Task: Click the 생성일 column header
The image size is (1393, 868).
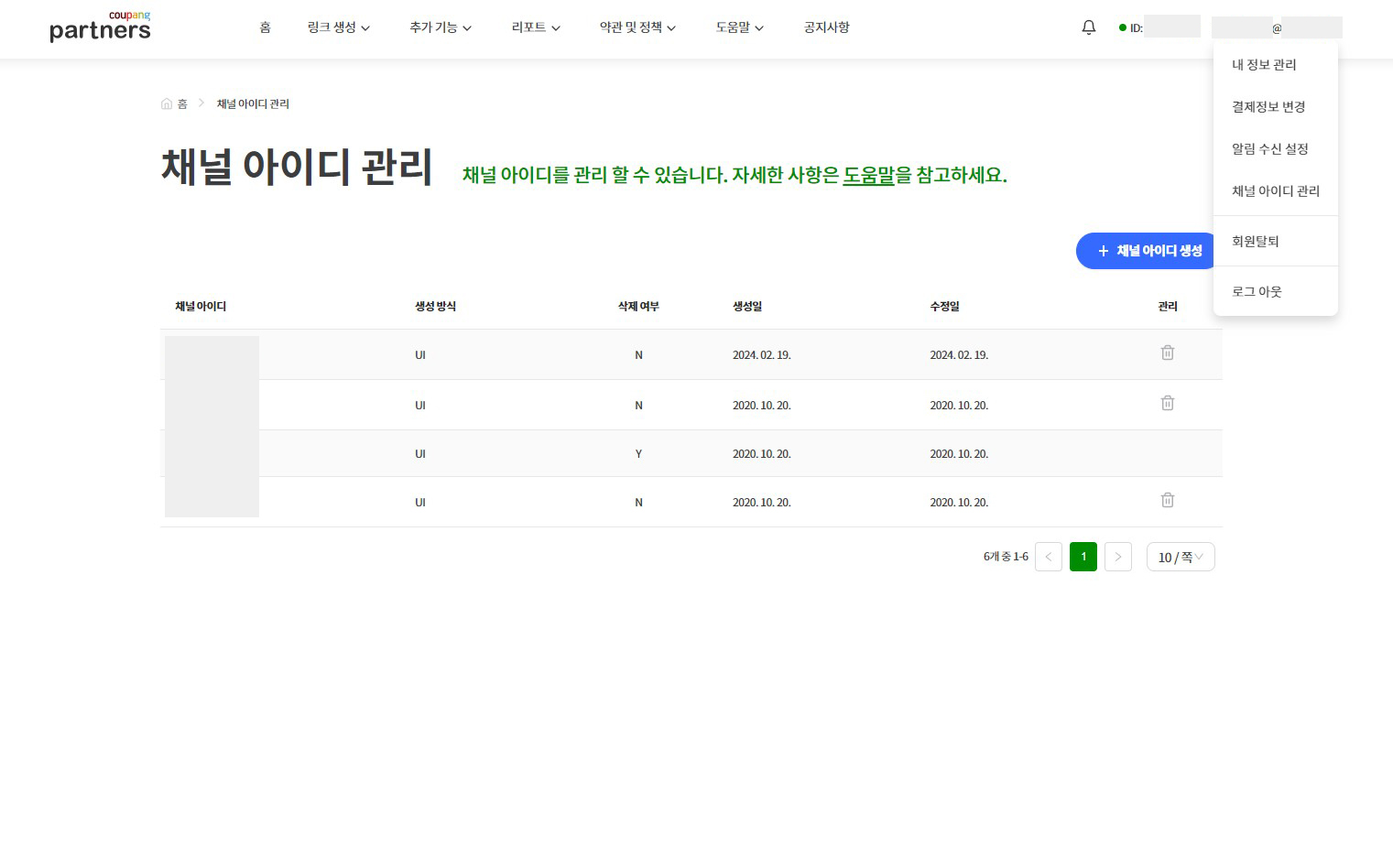Action: click(747, 307)
